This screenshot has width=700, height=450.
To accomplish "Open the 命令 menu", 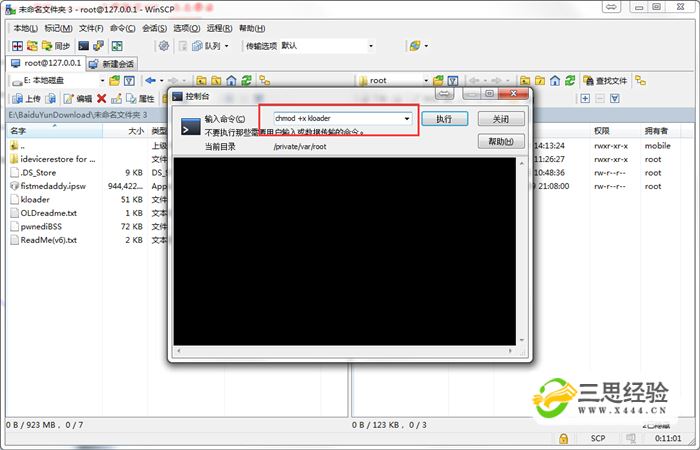I will (x=120, y=28).
